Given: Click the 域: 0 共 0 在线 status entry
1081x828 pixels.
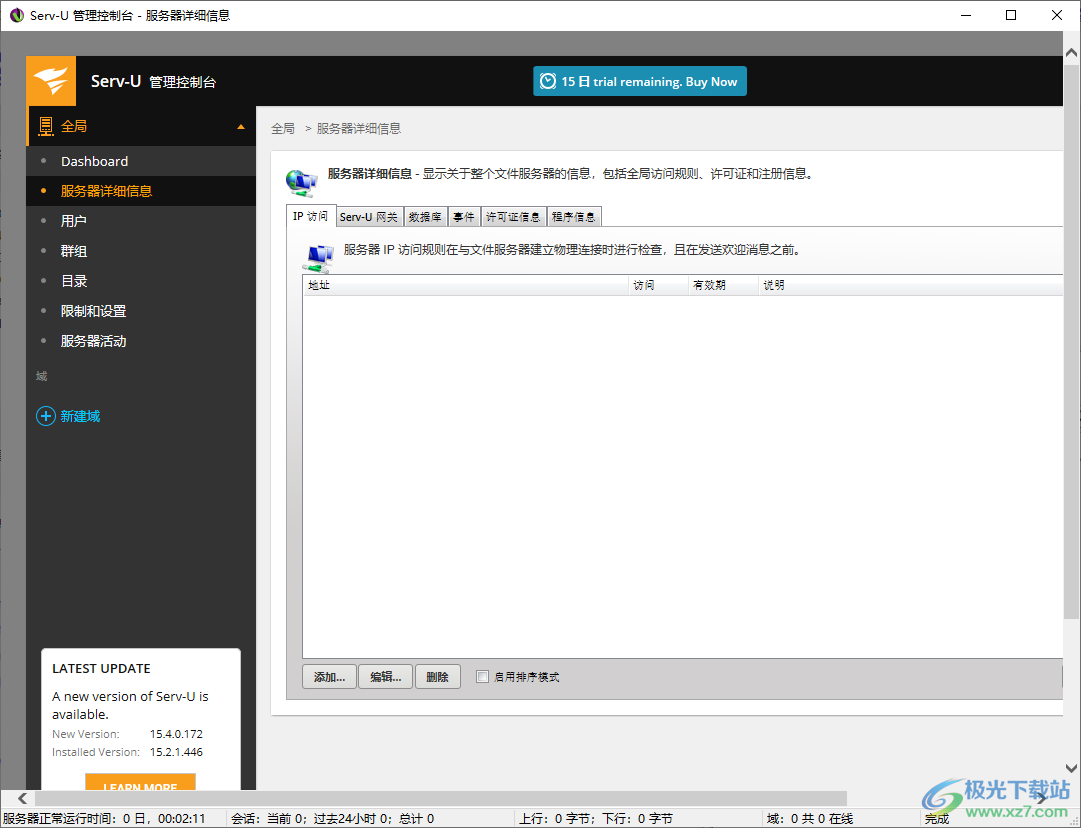Looking at the screenshot, I should [x=810, y=819].
